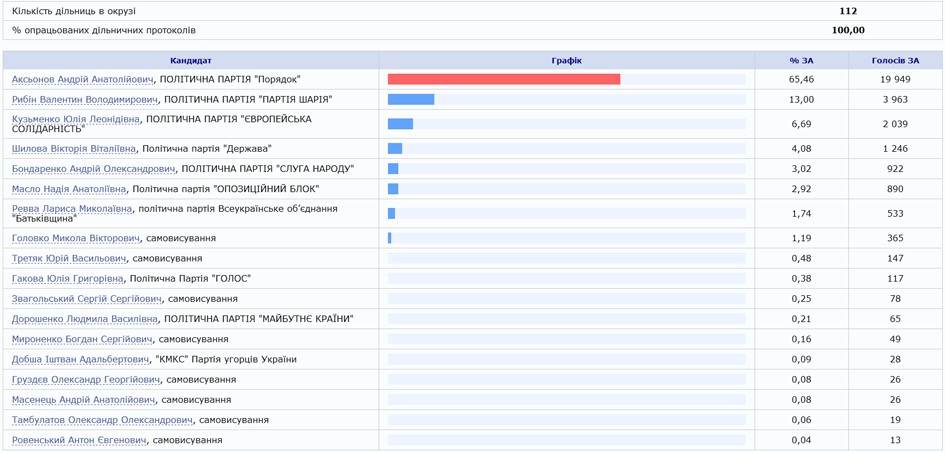Click the vote count 78

pyautogui.click(x=896, y=299)
